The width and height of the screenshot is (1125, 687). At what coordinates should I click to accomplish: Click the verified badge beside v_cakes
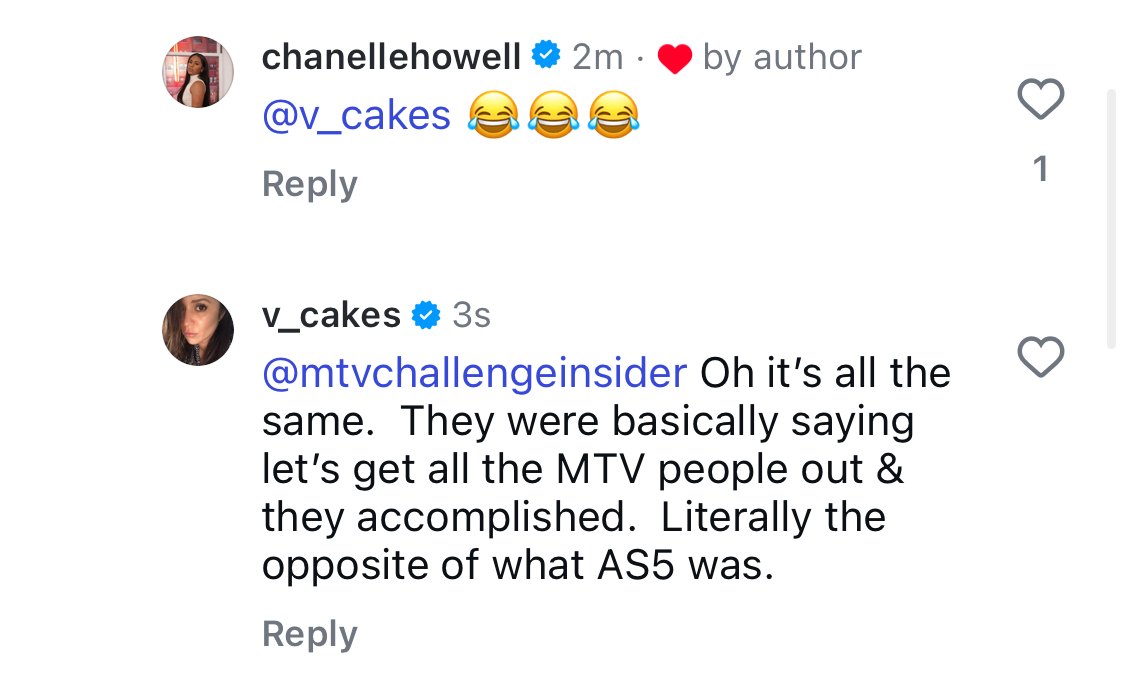click(425, 315)
